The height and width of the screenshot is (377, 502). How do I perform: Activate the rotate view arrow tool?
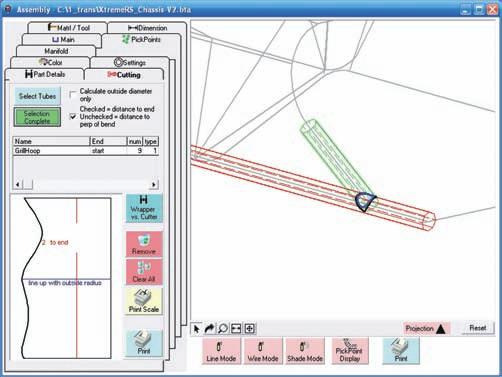[x=209, y=329]
